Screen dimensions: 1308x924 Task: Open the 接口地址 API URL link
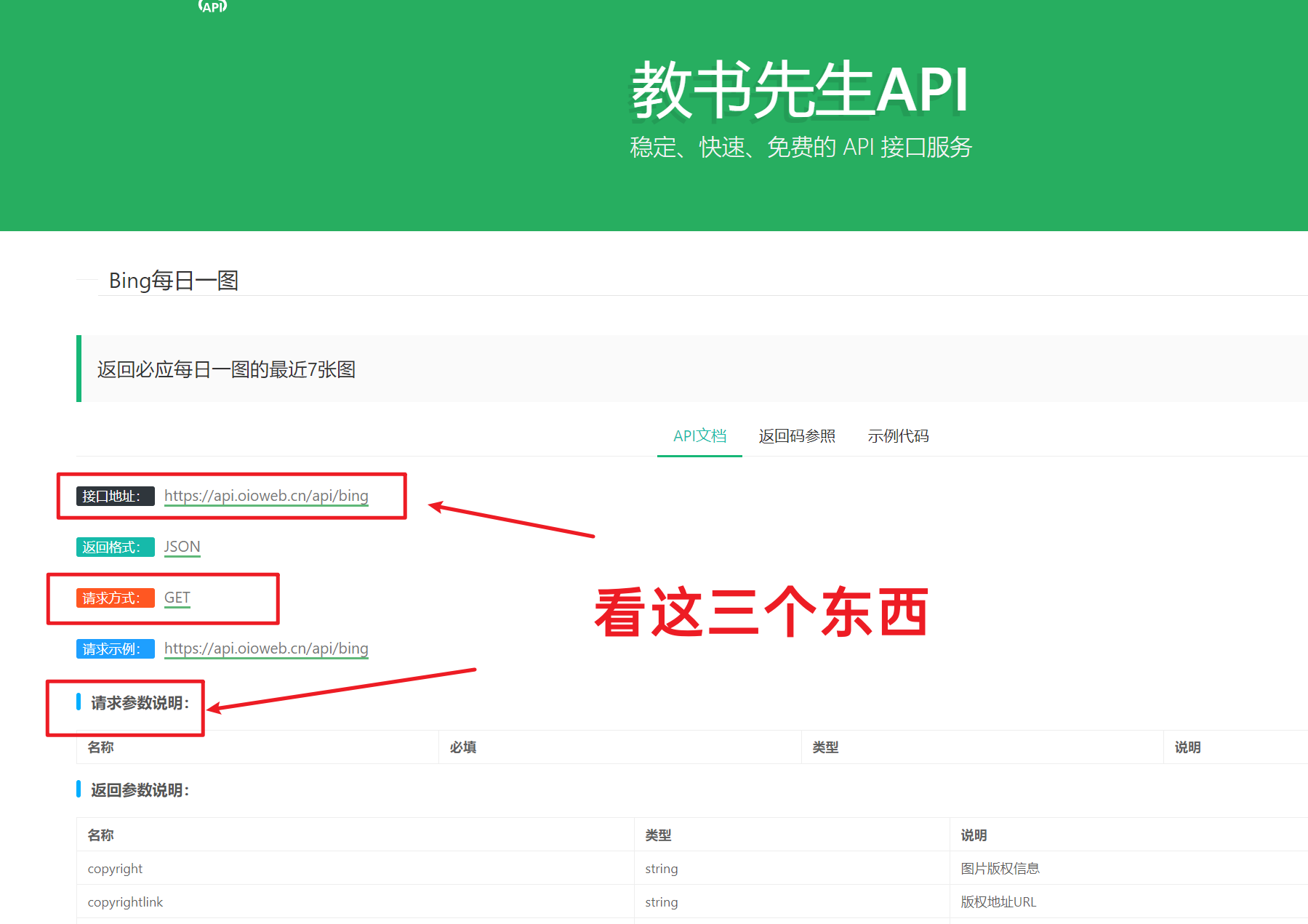click(x=266, y=496)
